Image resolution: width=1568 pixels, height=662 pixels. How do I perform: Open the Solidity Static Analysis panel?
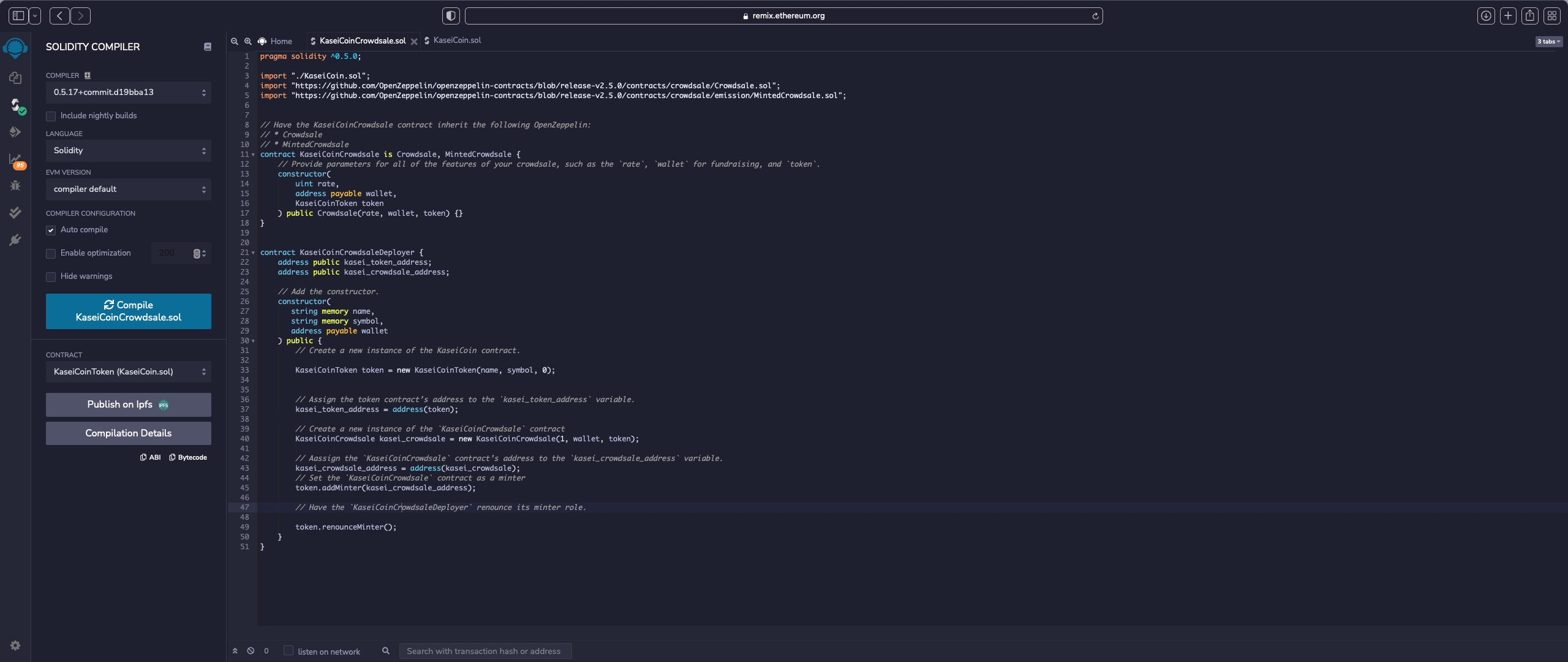click(15, 158)
